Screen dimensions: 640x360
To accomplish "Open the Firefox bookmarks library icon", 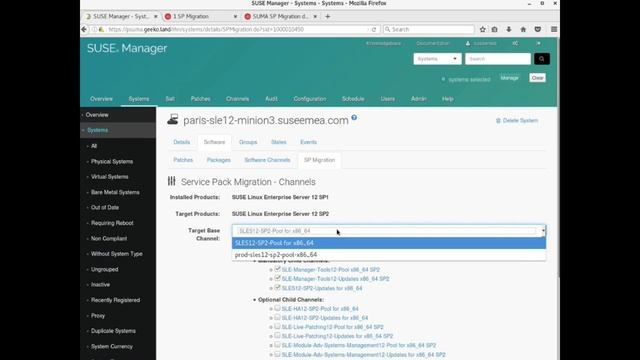I will (495, 29).
